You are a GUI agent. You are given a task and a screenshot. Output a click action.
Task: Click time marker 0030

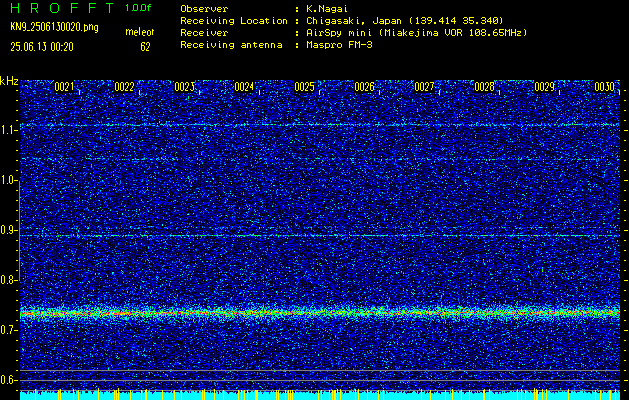(604, 87)
